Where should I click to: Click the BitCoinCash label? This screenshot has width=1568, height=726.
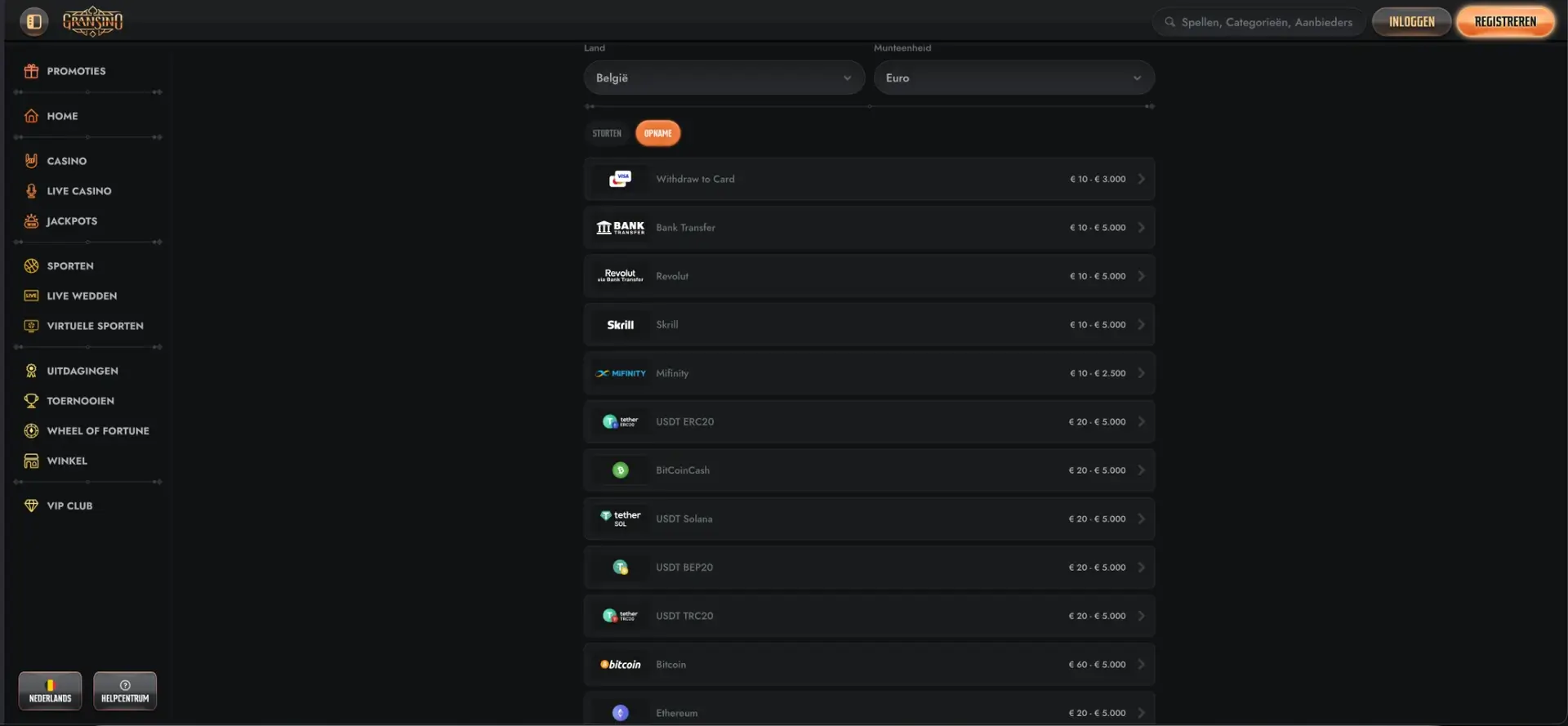683,470
